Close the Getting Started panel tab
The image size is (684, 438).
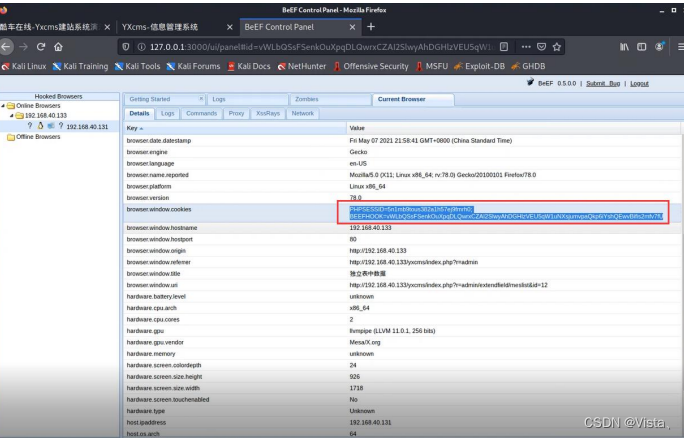[x=200, y=100]
